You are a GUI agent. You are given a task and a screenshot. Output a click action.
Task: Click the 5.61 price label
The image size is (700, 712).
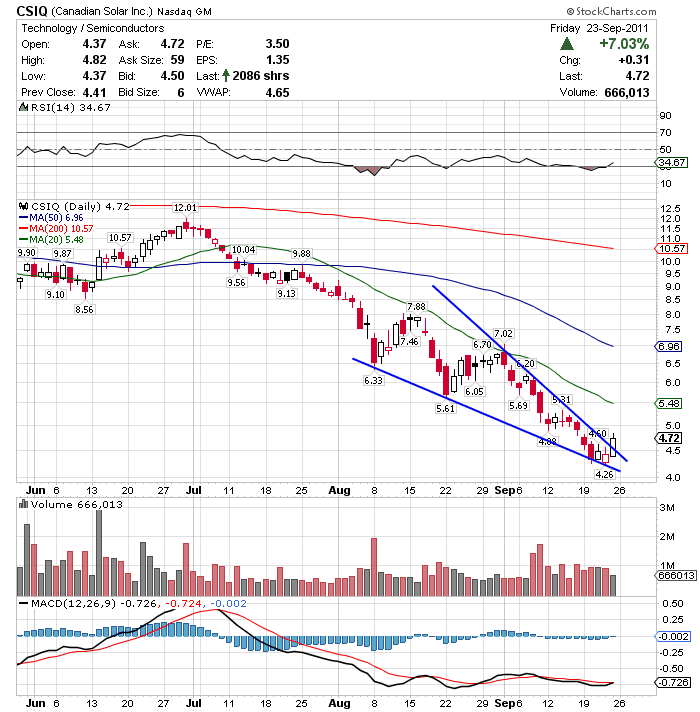445,408
